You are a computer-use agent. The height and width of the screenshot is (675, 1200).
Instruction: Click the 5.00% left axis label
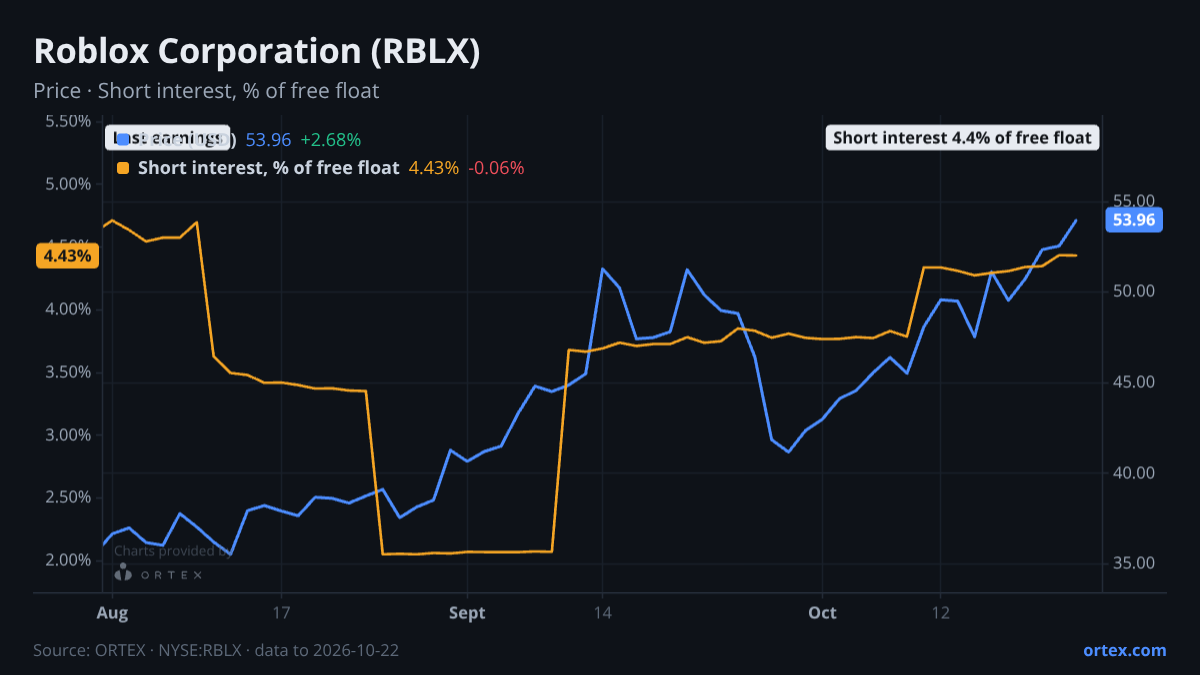pyautogui.click(x=69, y=185)
